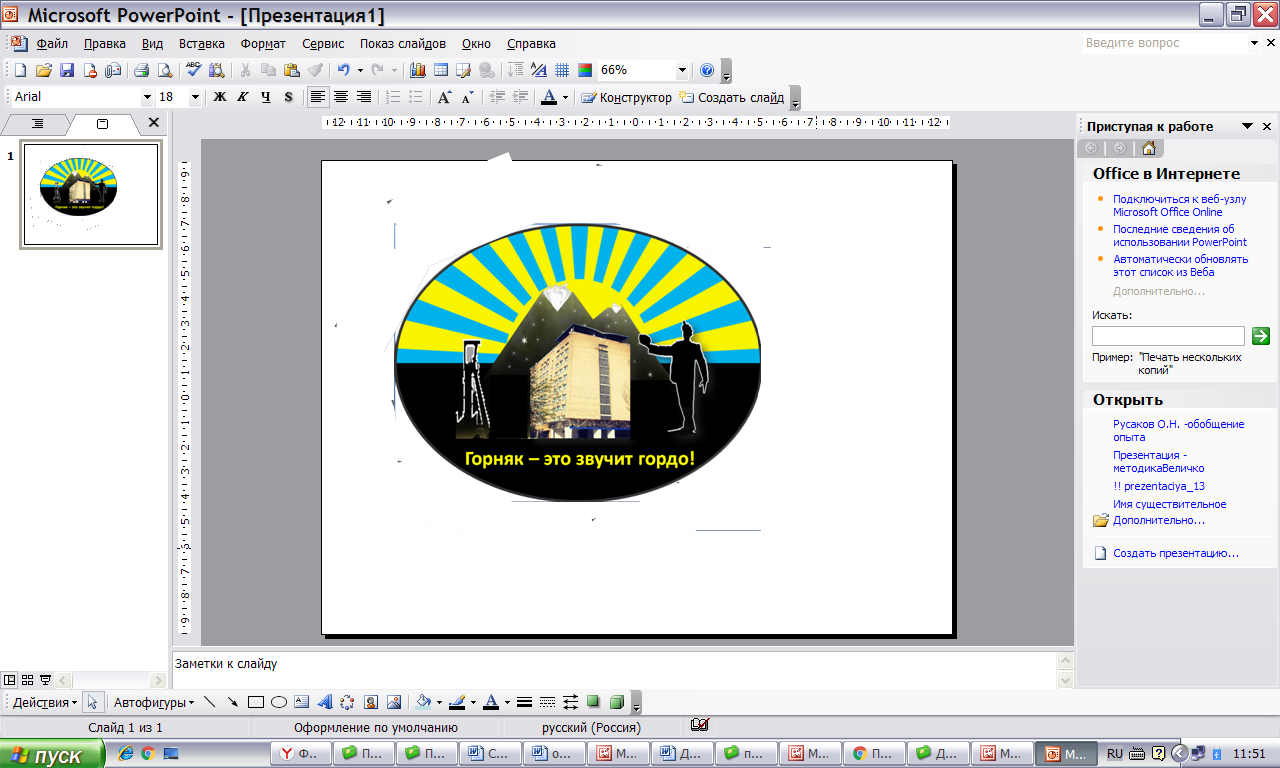This screenshot has height=768, width=1280.
Task: Insert diagram or organization chart
Action: pyautogui.click(x=347, y=702)
